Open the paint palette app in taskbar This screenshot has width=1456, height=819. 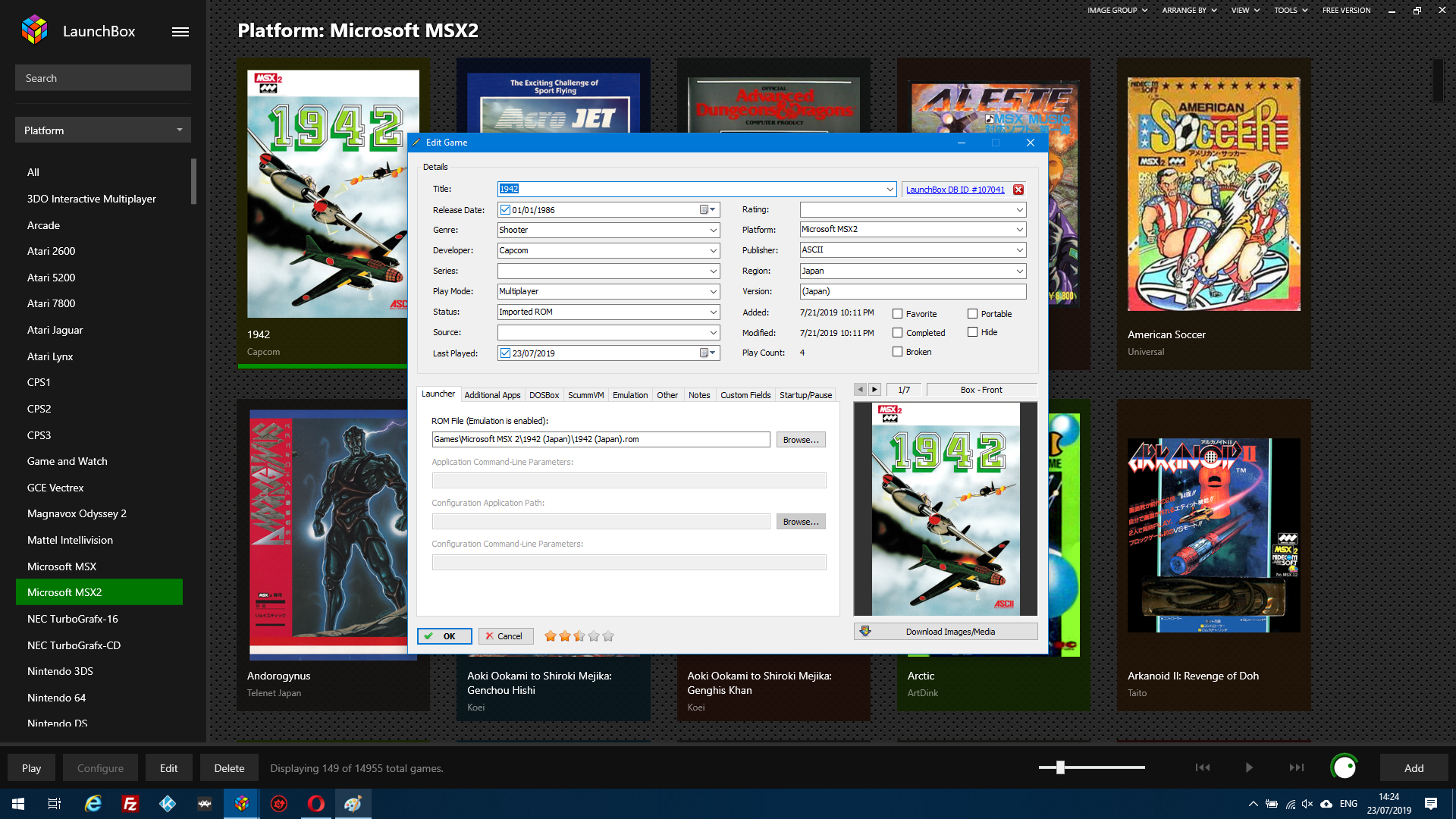[353, 804]
